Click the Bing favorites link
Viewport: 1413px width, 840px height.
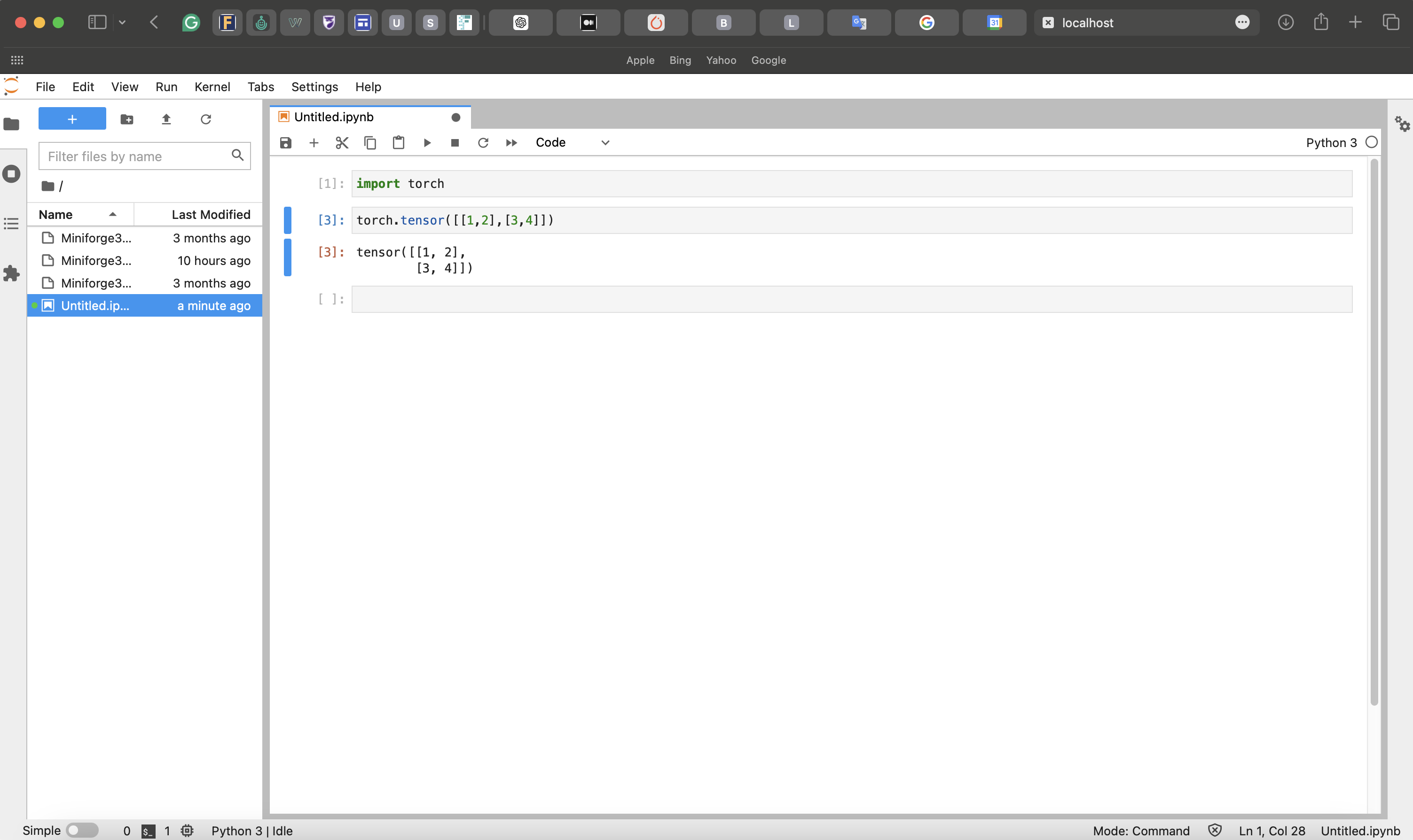click(680, 60)
